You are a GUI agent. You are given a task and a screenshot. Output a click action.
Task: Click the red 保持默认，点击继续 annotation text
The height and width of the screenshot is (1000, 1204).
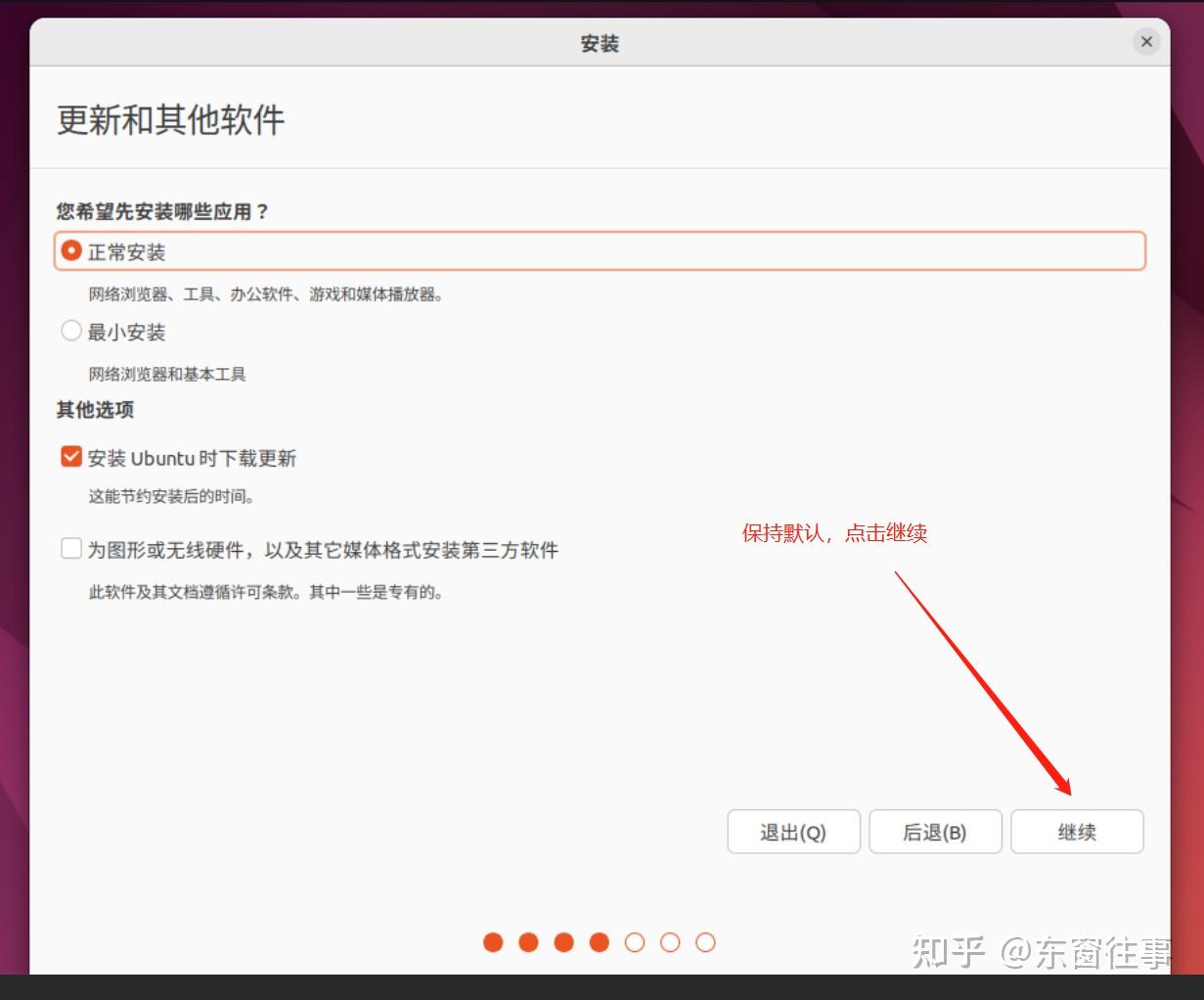(835, 533)
